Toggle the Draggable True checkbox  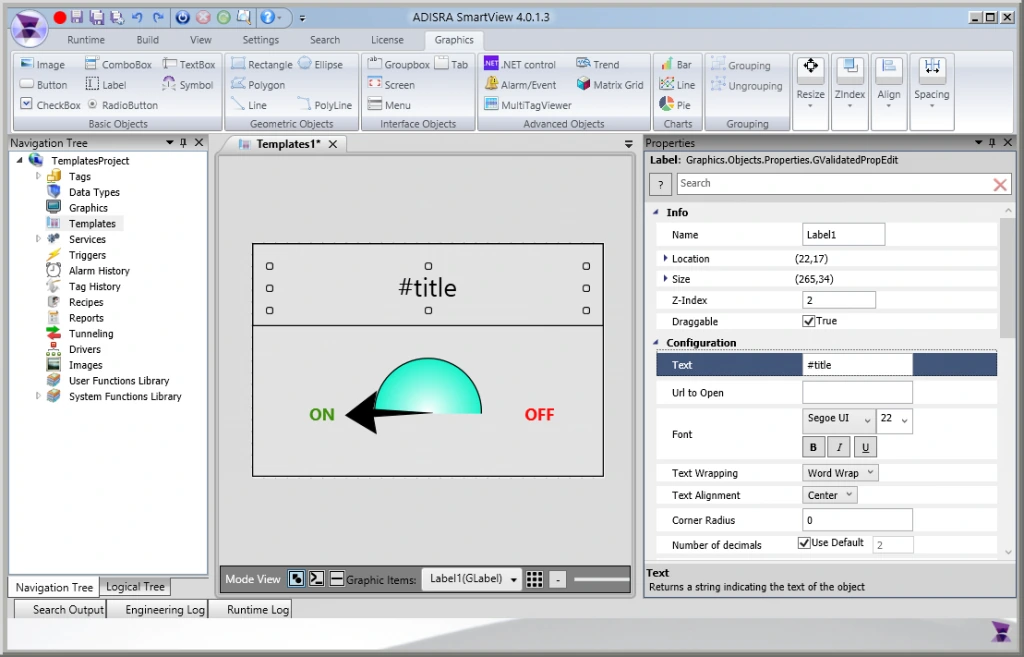pyautogui.click(x=808, y=321)
